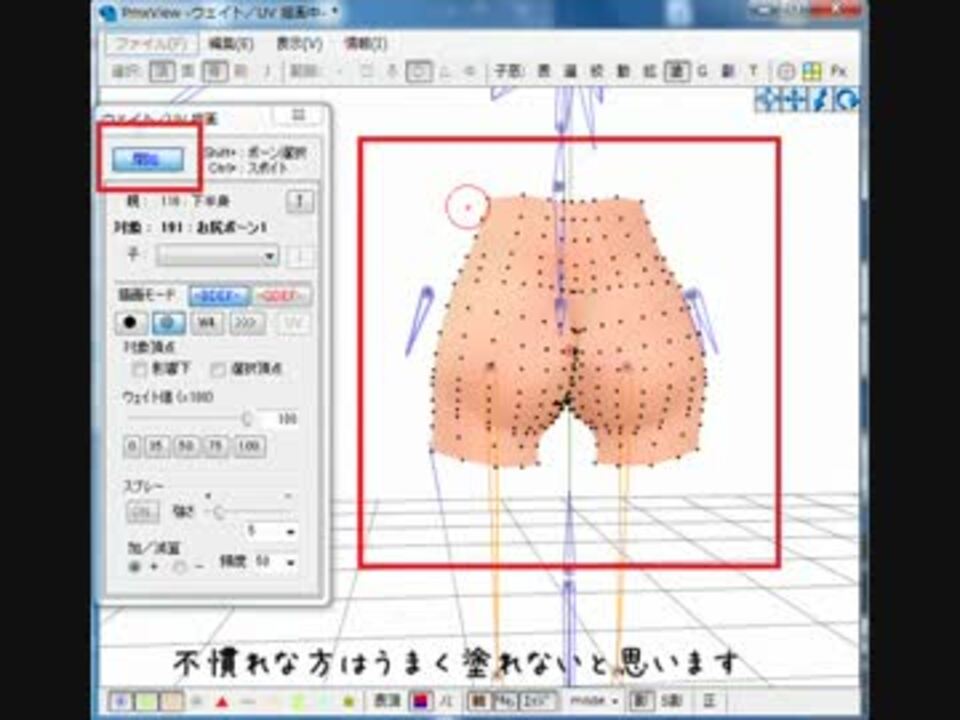Screen dimensions: 960x720
Task: Open the G sub-window from the 子窓 toolbar
Action: pyautogui.click(x=702, y=72)
